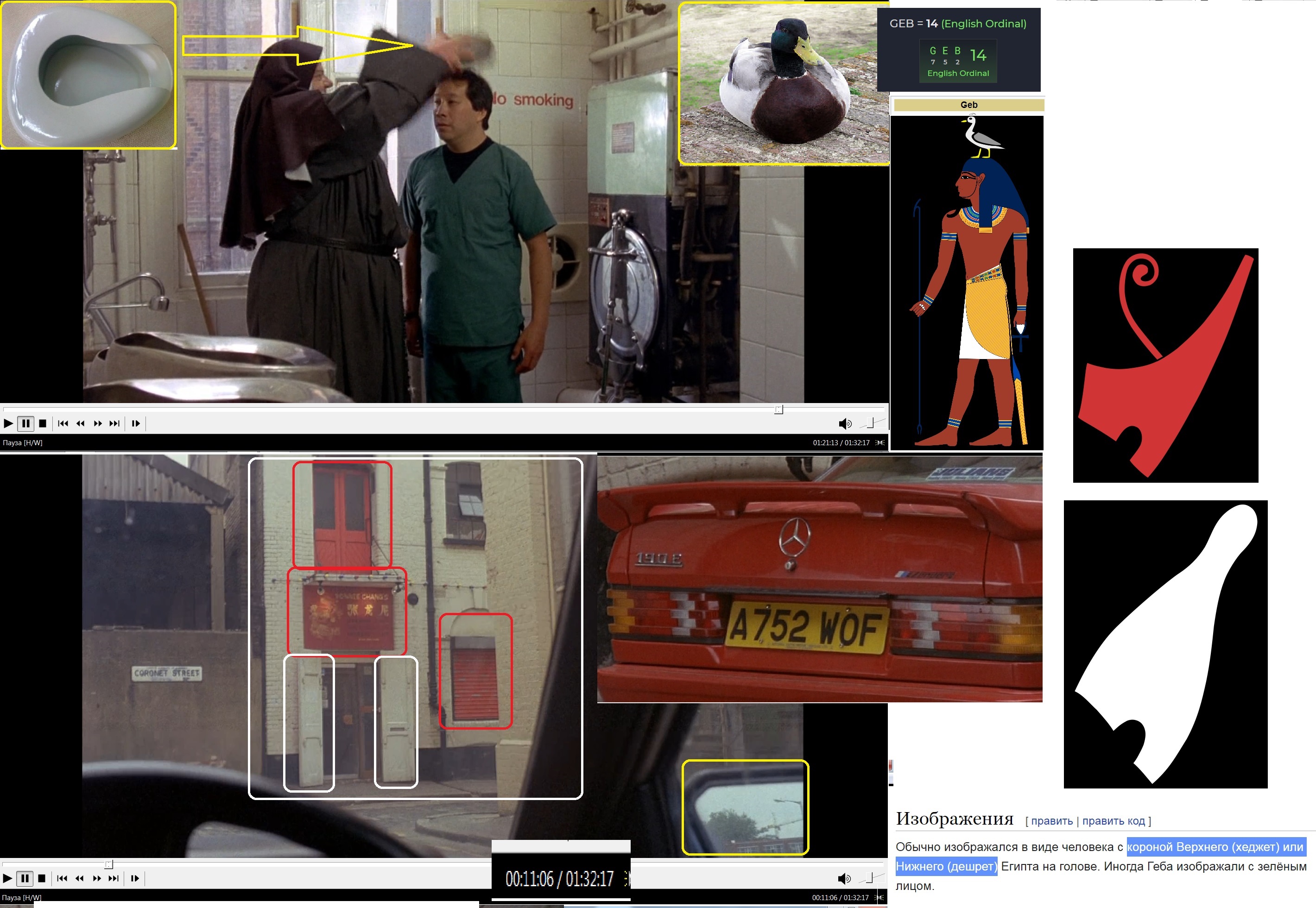The height and width of the screenshot is (908, 1316).
Task: Click 'Пауза [H/W]' status in lower player
Action: pos(22,898)
